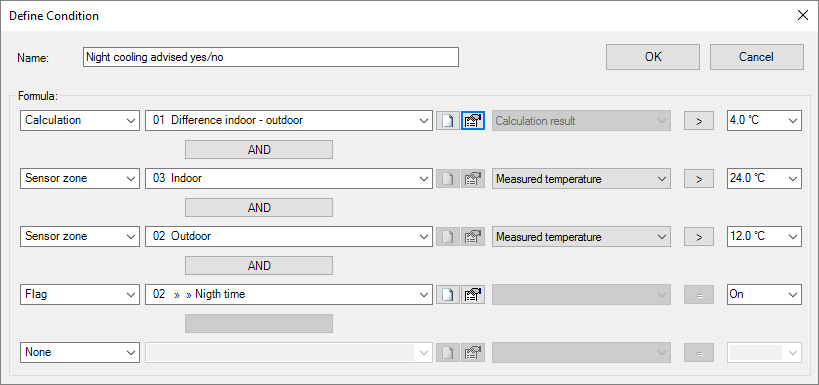The width and height of the screenshot is (819, 385).
Task: Open the Calculation type dropdown
Action: coord(80,120)
